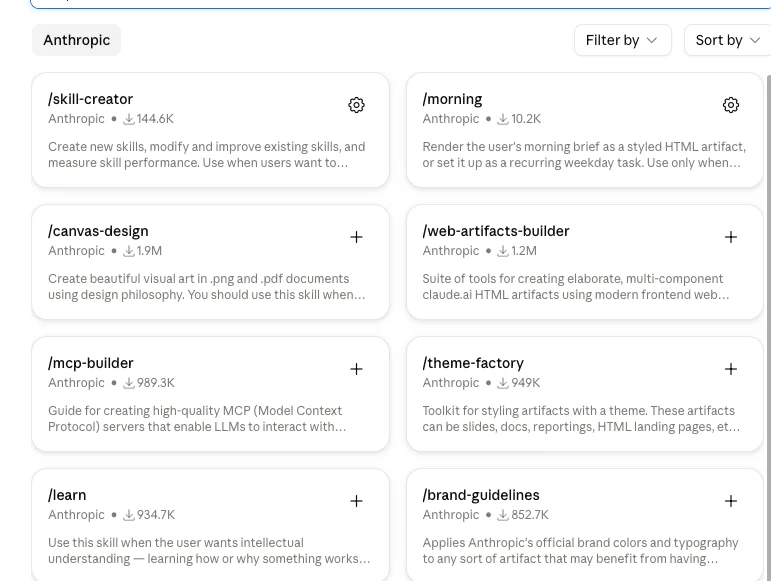
Task: Click the search input field at top
Action: (400, 4)
